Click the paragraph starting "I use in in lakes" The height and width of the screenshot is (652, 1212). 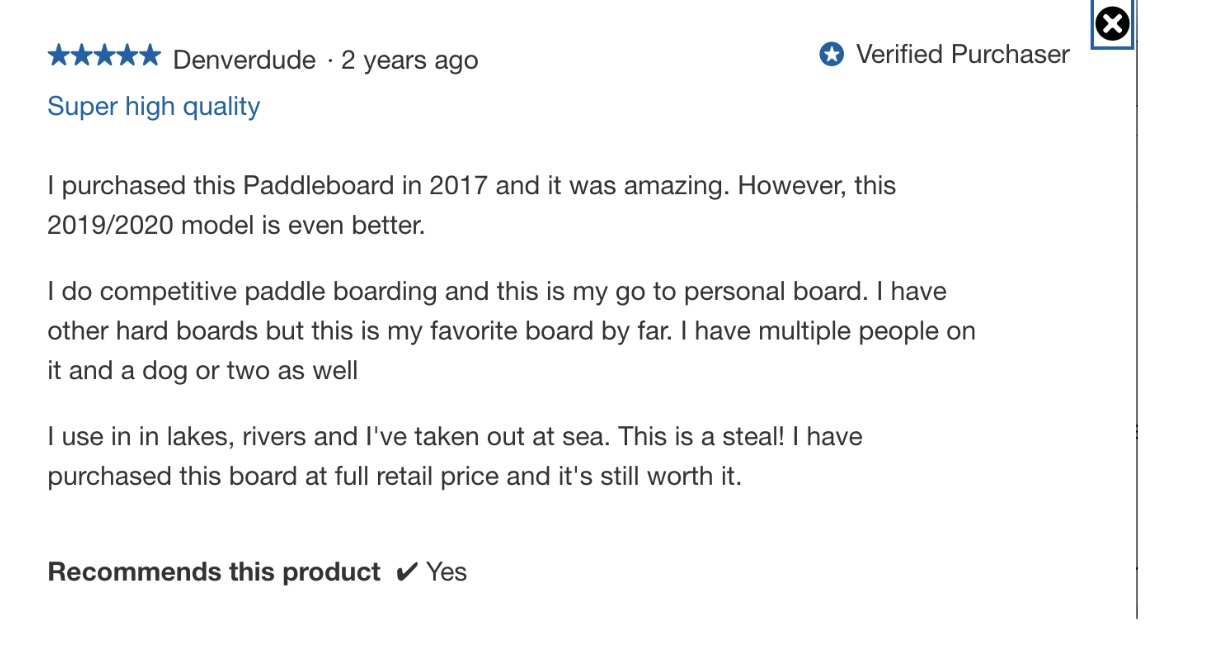[455, 456]
